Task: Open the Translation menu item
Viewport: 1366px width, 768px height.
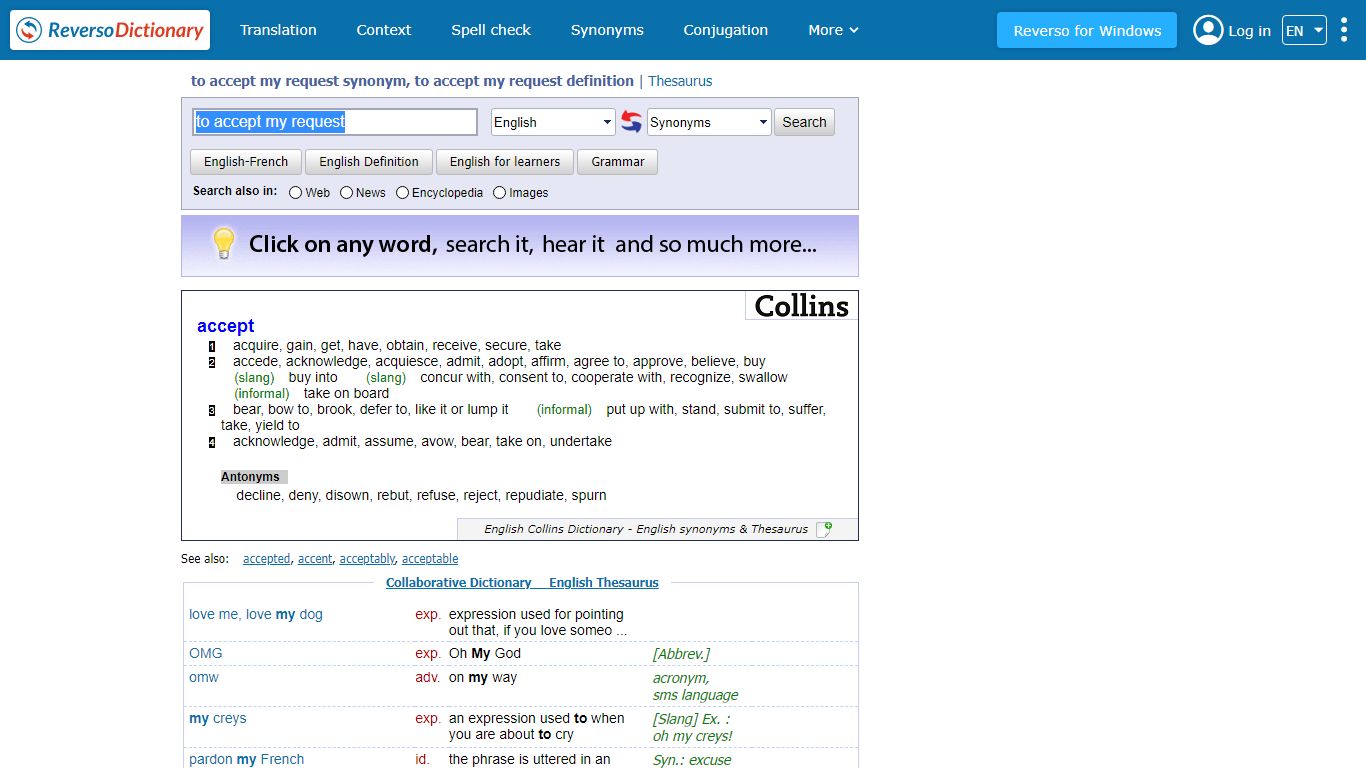Action: [x=278, y=30]
